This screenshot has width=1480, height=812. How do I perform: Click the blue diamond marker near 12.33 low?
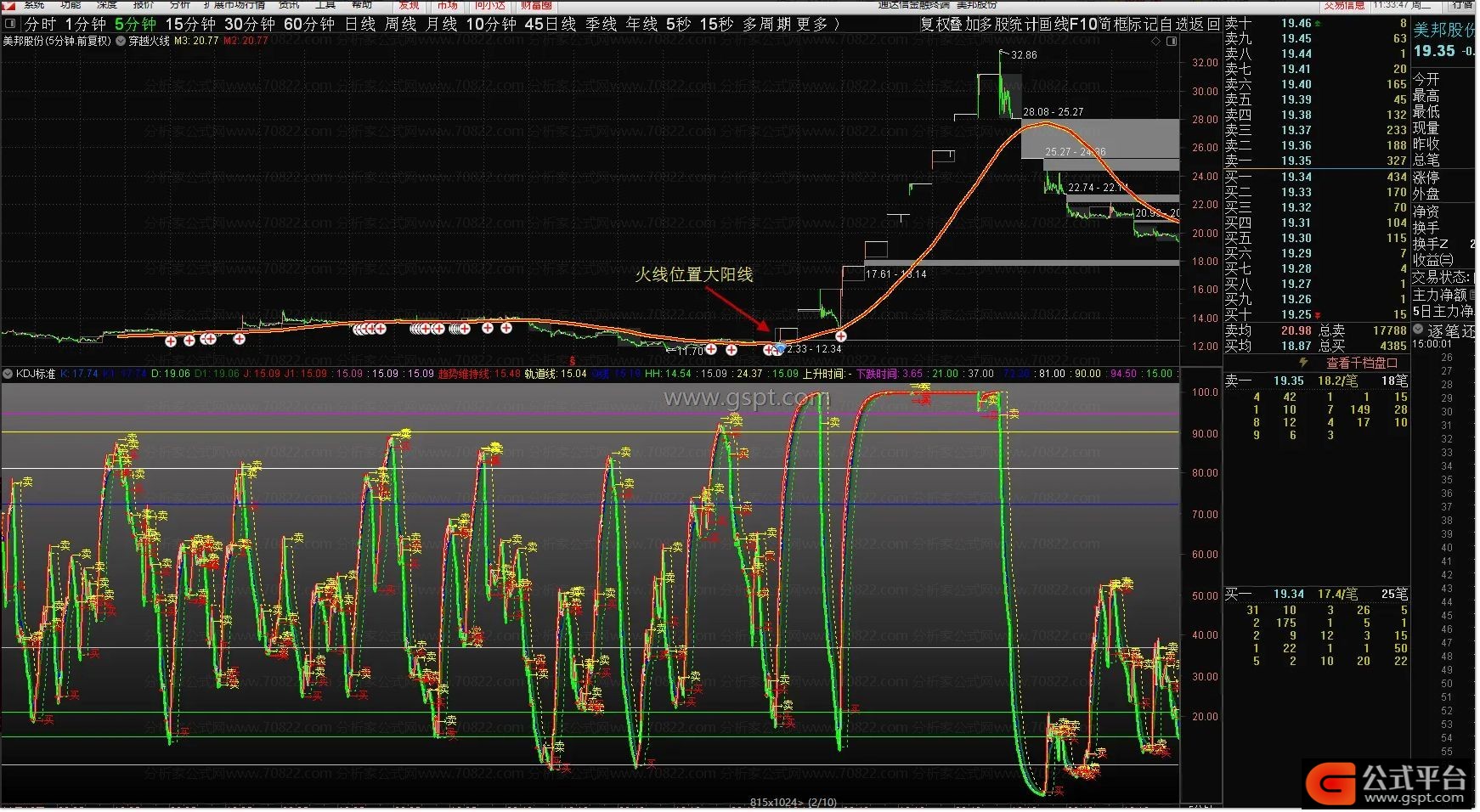781,348
